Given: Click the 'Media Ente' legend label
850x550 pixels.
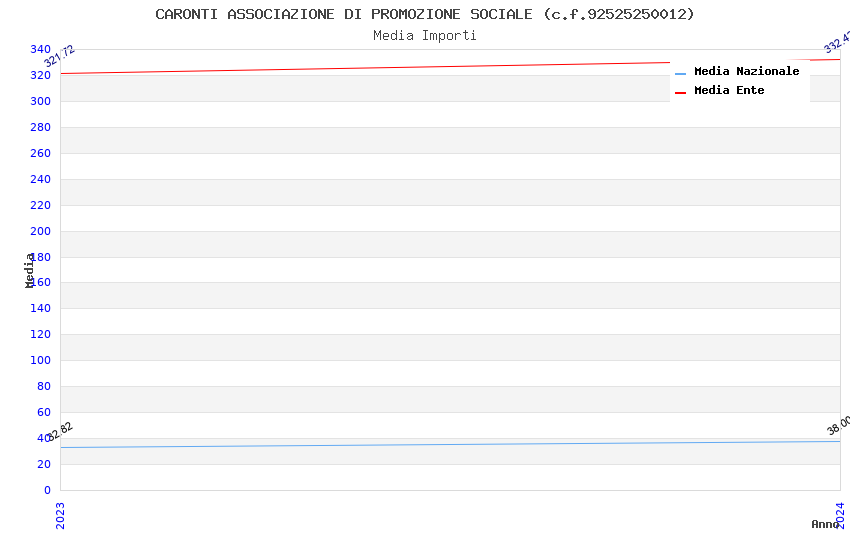Looking at the screenshot, I should 729,90.
